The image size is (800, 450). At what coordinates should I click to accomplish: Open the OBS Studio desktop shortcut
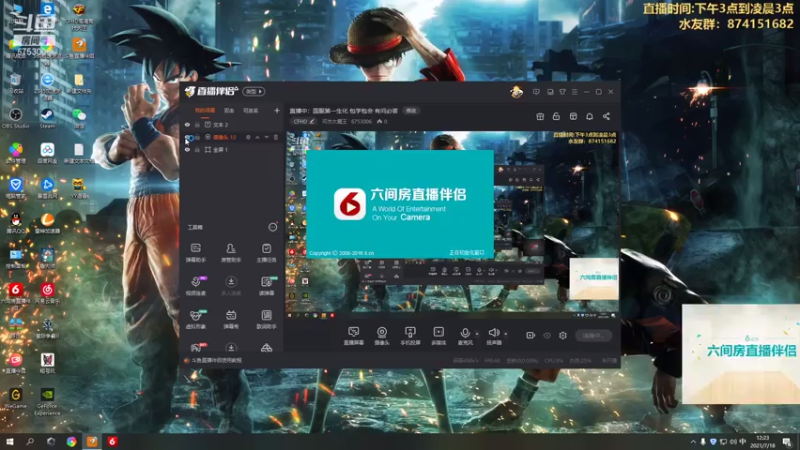(x=15, y=118)
